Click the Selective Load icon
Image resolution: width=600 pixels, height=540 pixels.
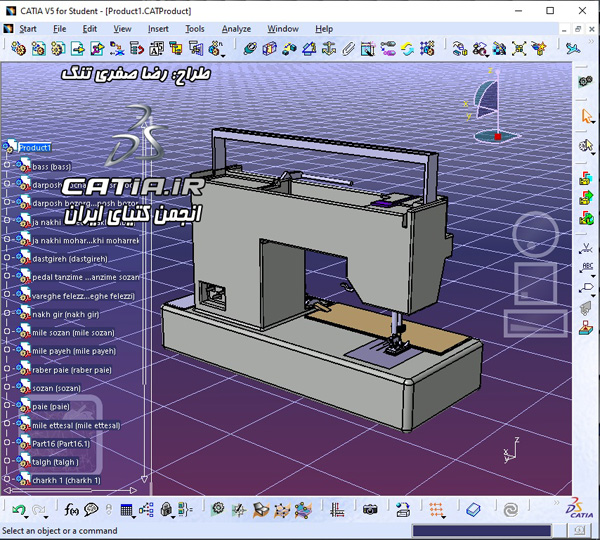[x=176, y=49]
